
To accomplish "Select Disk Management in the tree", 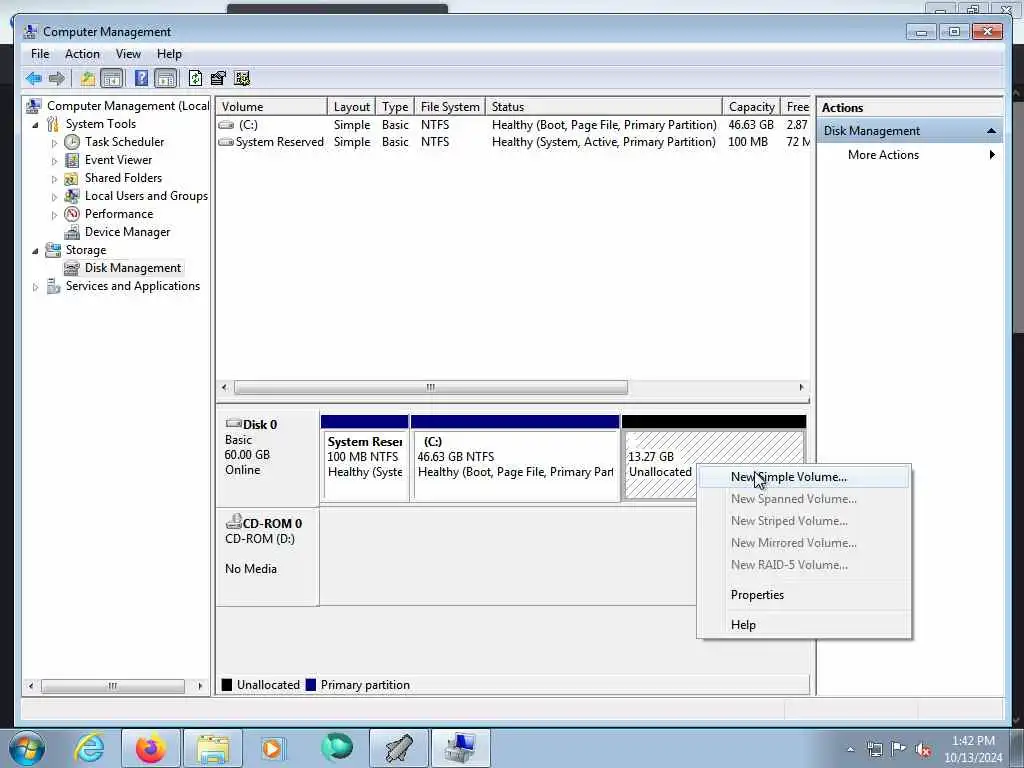I will (x=133, y=268).
